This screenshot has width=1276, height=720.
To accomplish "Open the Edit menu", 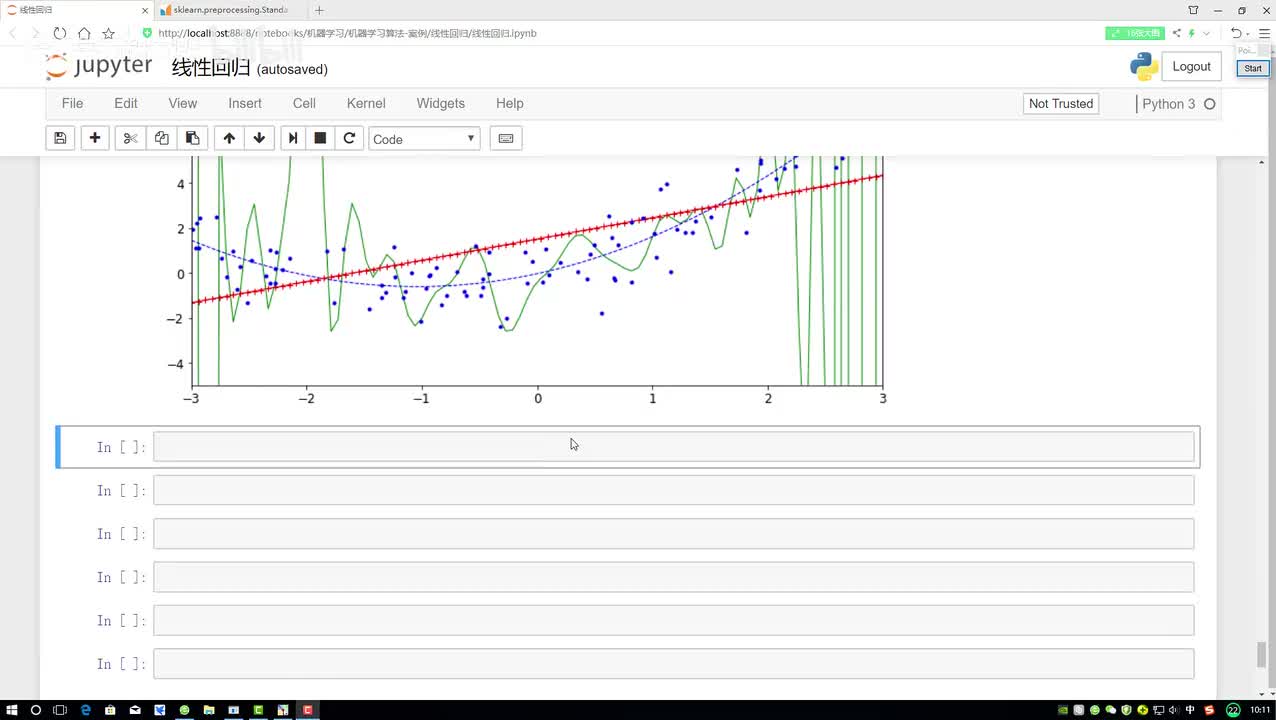I will coord(126,103).
